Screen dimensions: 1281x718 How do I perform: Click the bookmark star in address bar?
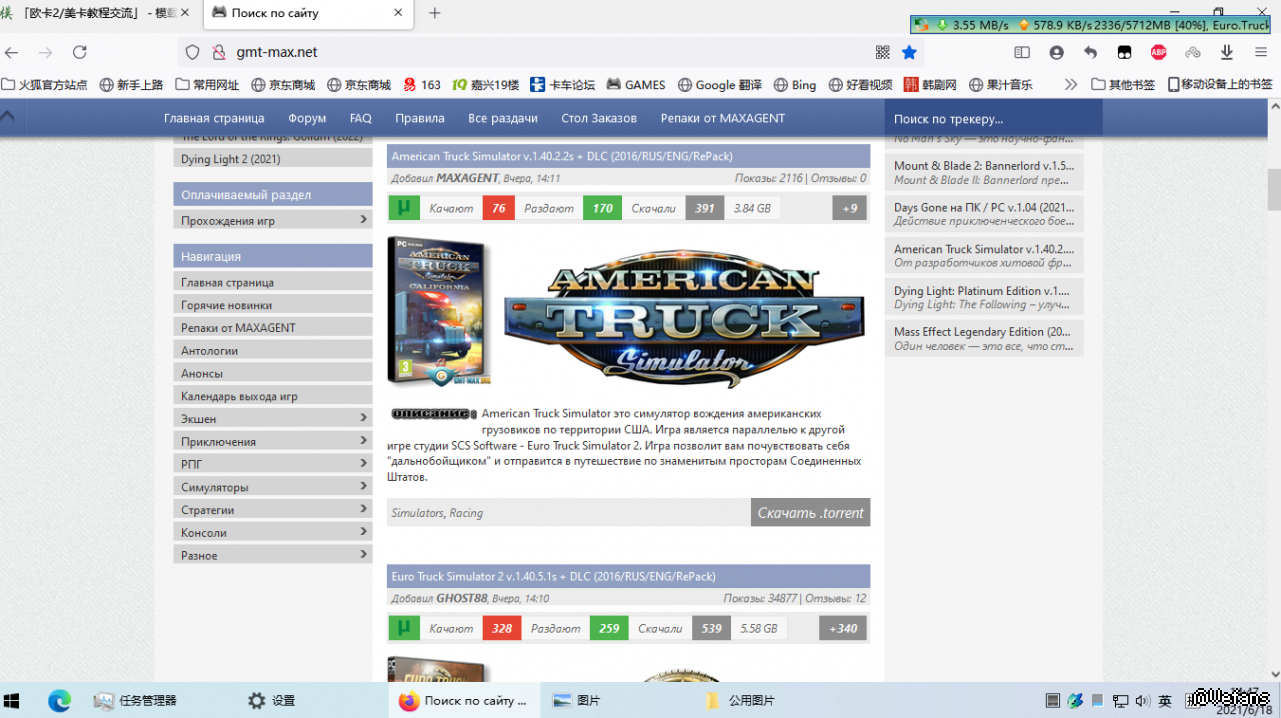[x=909, y=52]
